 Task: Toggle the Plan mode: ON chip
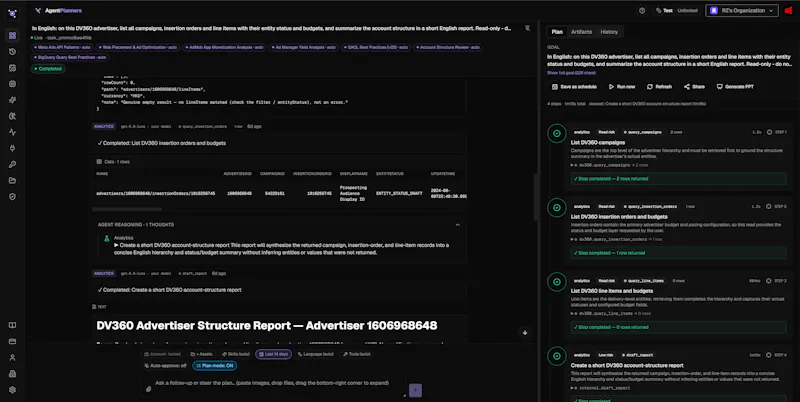click(x=215, y=366)
